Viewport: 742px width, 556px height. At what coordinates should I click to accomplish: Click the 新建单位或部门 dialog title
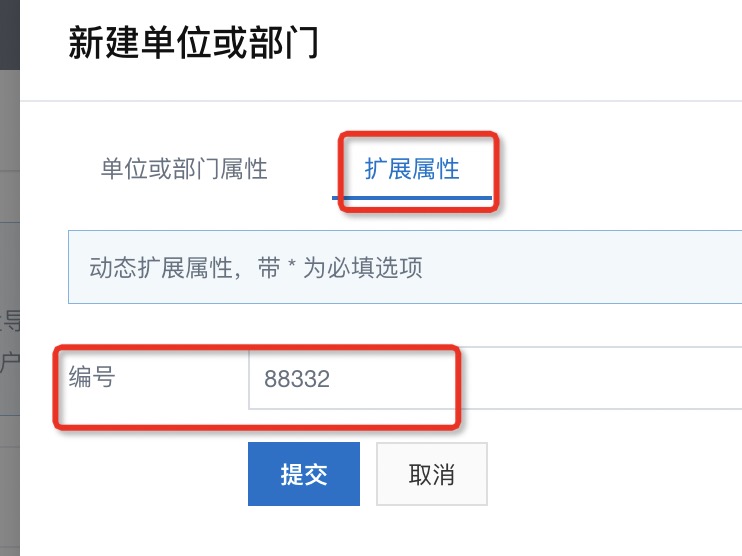point(193,45)
